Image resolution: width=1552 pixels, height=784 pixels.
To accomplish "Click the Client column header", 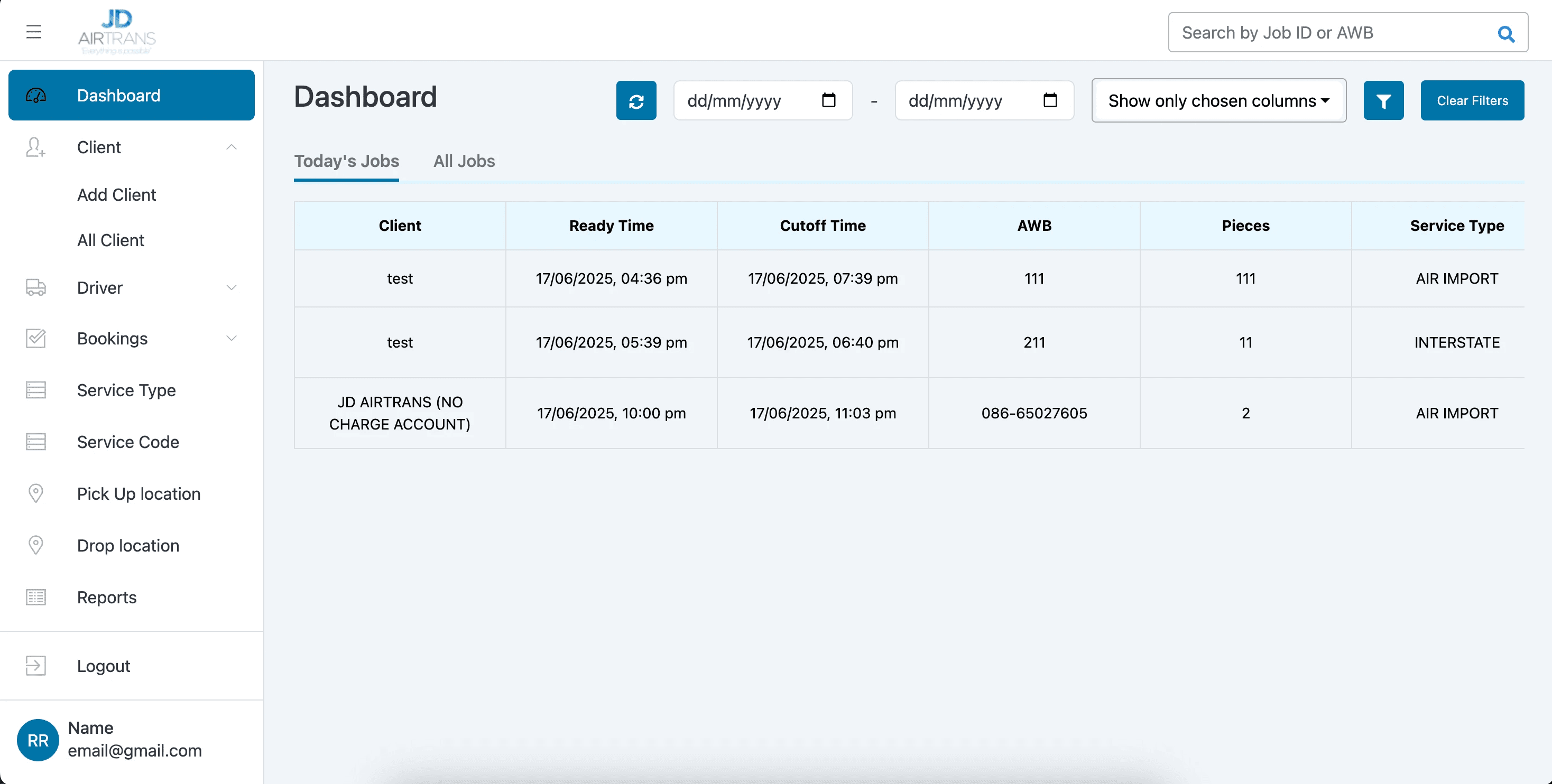I will pos(400,225).
